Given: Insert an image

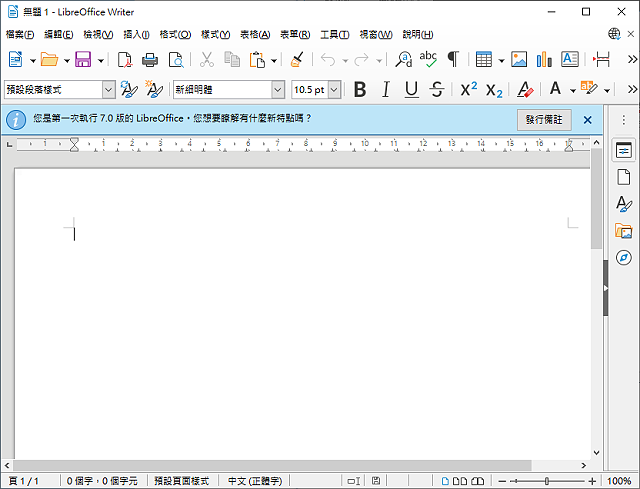Looking at the screenshot, I should pos(519,60).
